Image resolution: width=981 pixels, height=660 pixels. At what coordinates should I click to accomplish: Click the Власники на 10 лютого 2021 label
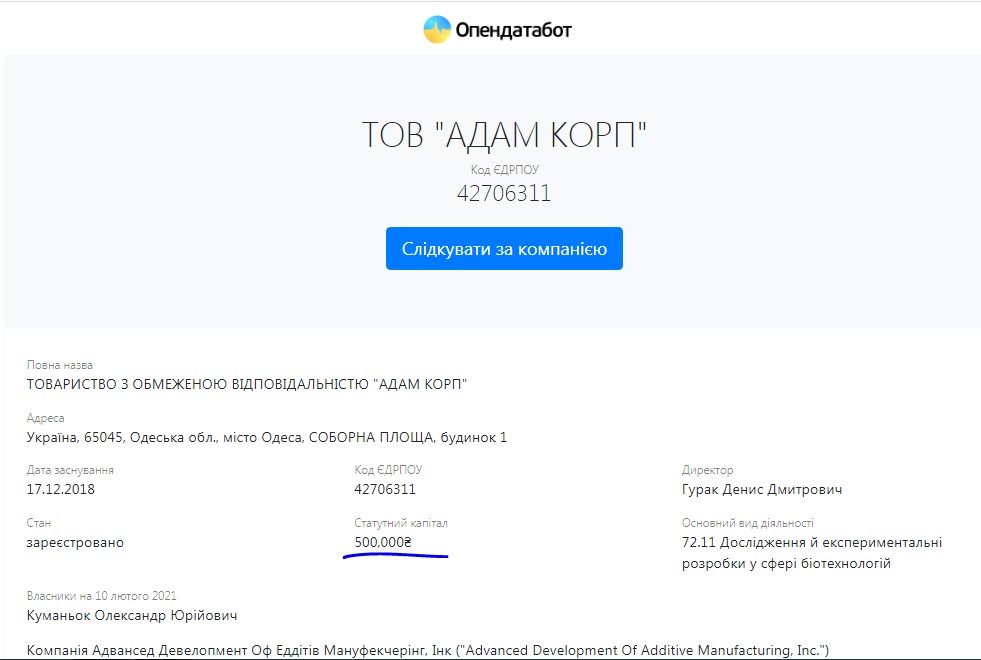pos(102,596)
